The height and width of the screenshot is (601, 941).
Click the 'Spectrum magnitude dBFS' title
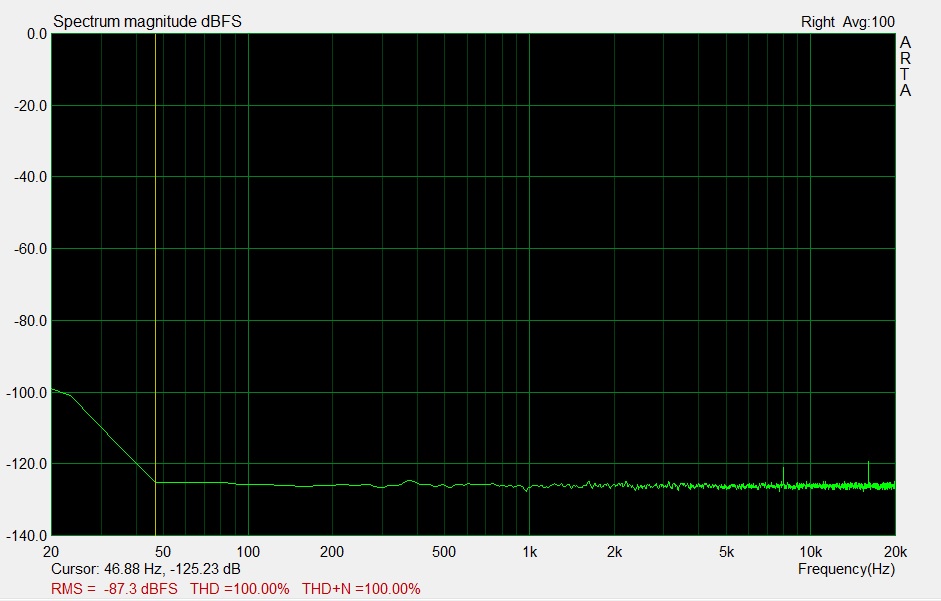tap(148, 22)
